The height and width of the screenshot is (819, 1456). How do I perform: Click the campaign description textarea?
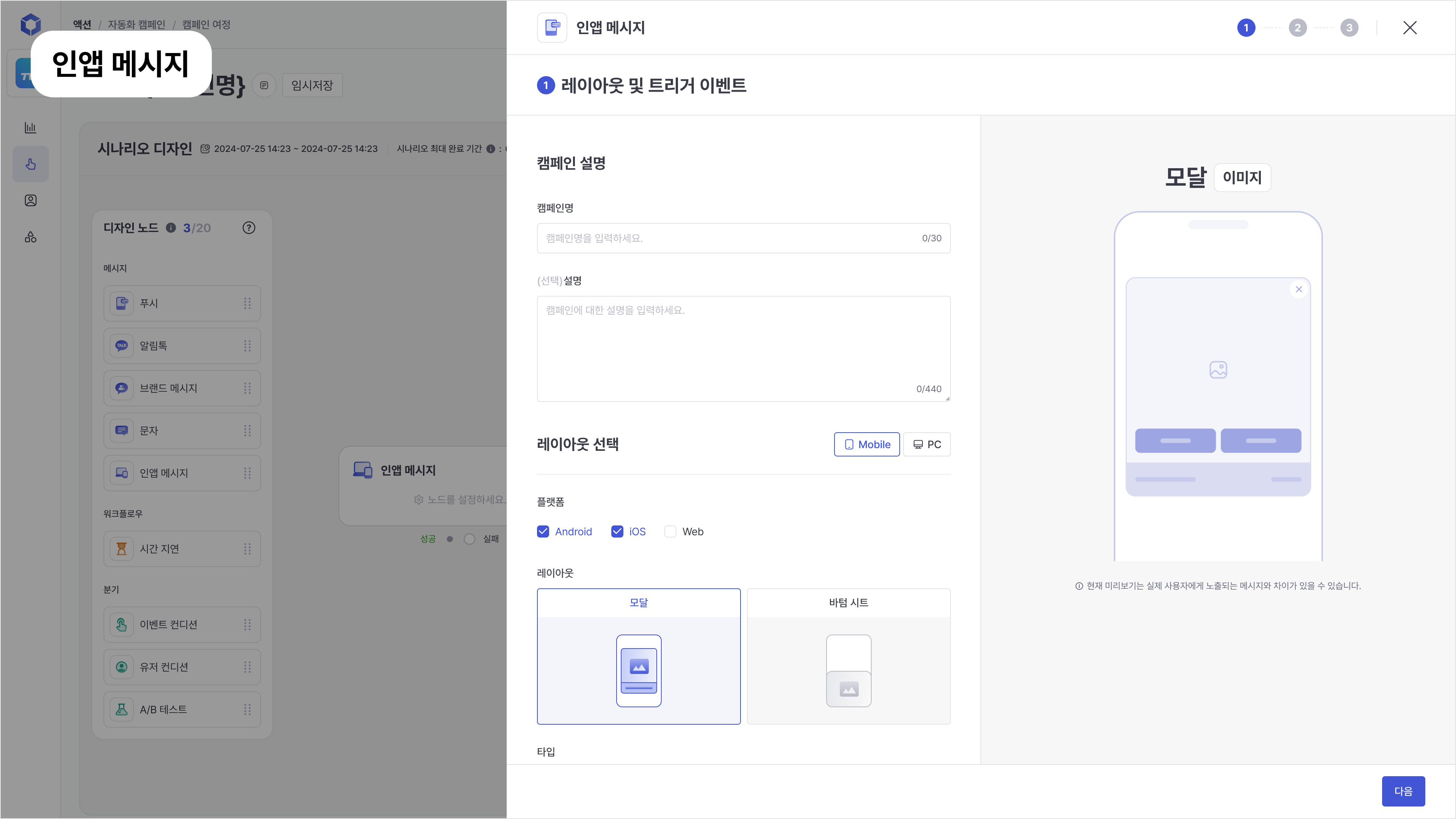point(743,349)
